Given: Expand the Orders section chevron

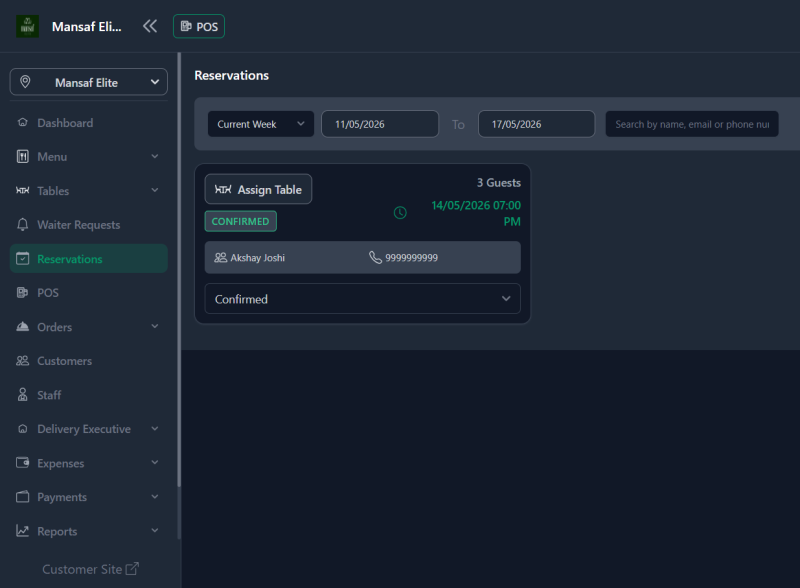Looking at the screenshot, I should coord(155,327).
